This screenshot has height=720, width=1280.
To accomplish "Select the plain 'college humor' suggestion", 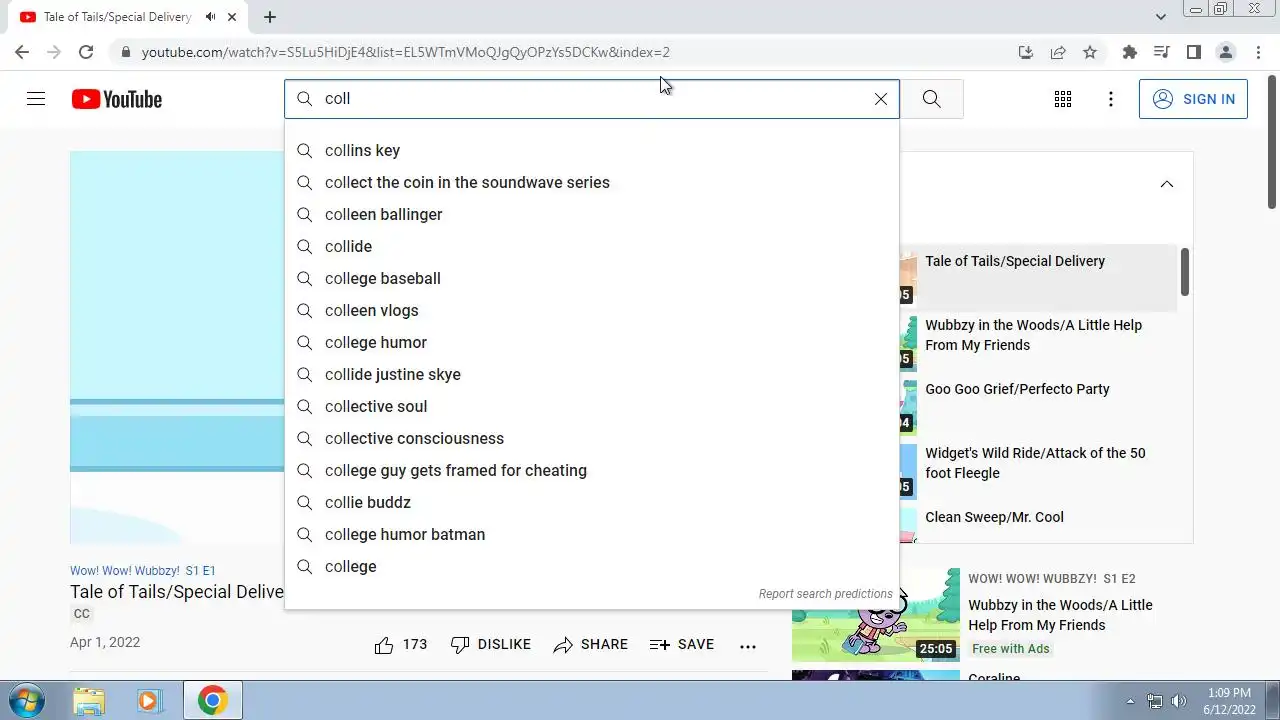I will (x=592, y=342).
